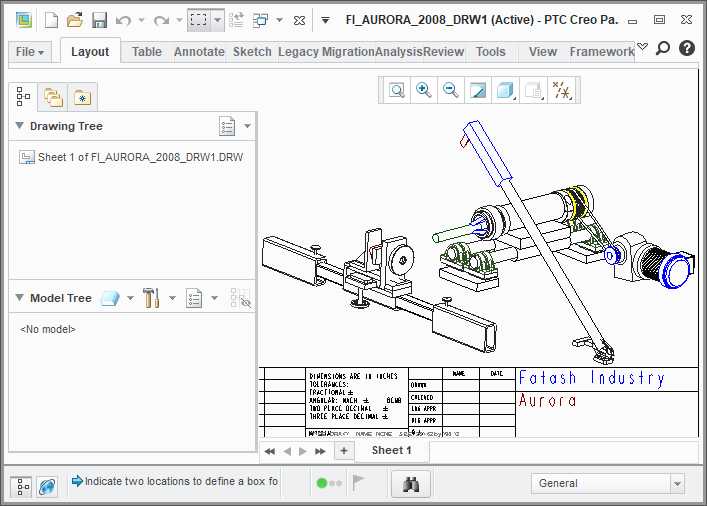Open the display style cube icon
707x506 pixels.
click(x=505, y=90)
